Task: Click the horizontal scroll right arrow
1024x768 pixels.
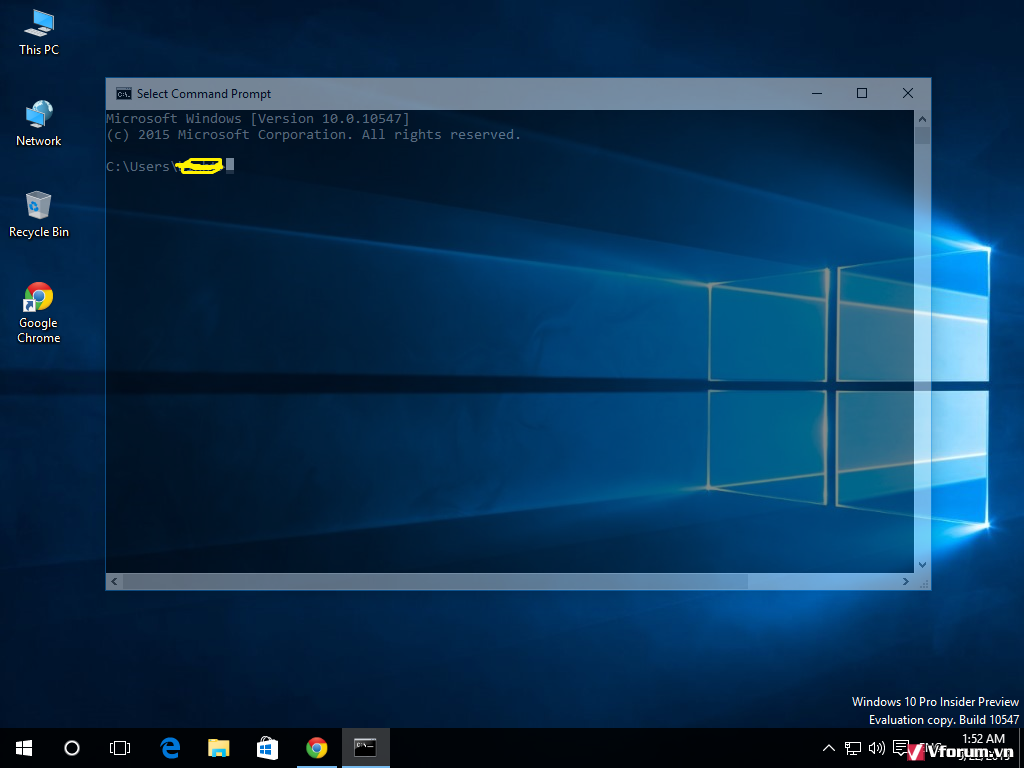Action: (x=906, y=581)
